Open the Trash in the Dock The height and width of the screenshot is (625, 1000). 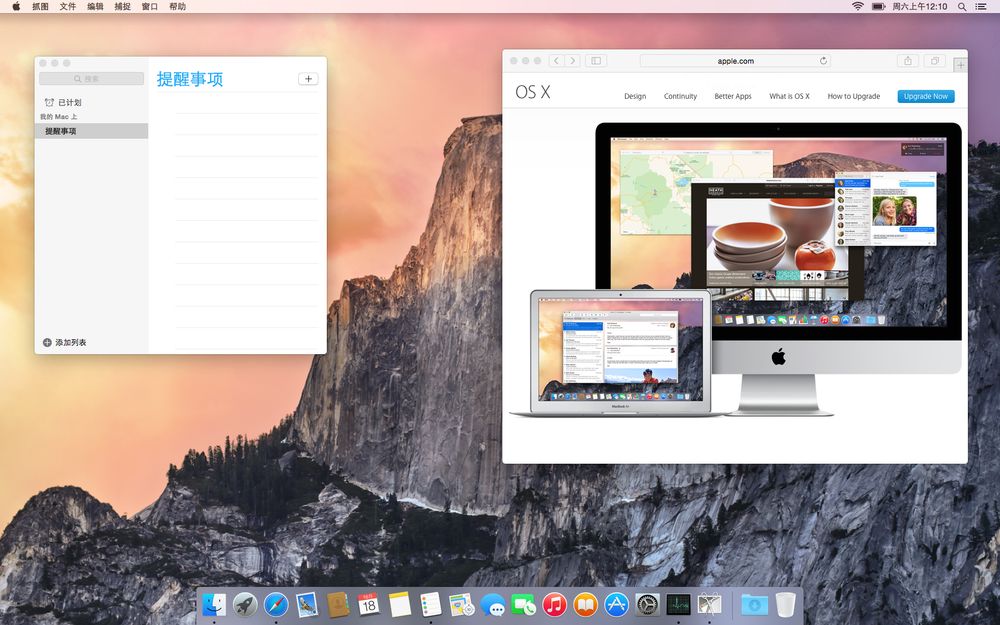tap(786, 605)
